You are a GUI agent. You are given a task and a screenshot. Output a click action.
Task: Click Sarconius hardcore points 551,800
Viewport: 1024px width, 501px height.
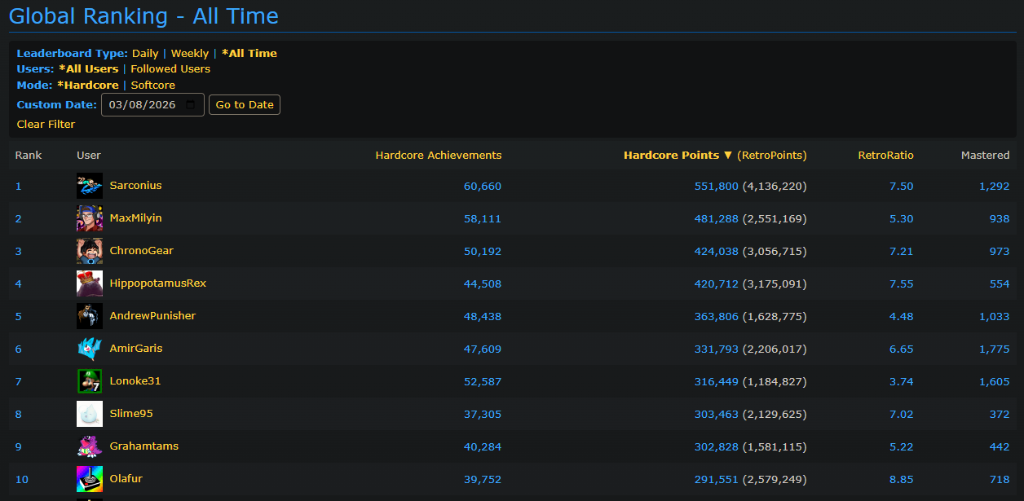(716, 186)
